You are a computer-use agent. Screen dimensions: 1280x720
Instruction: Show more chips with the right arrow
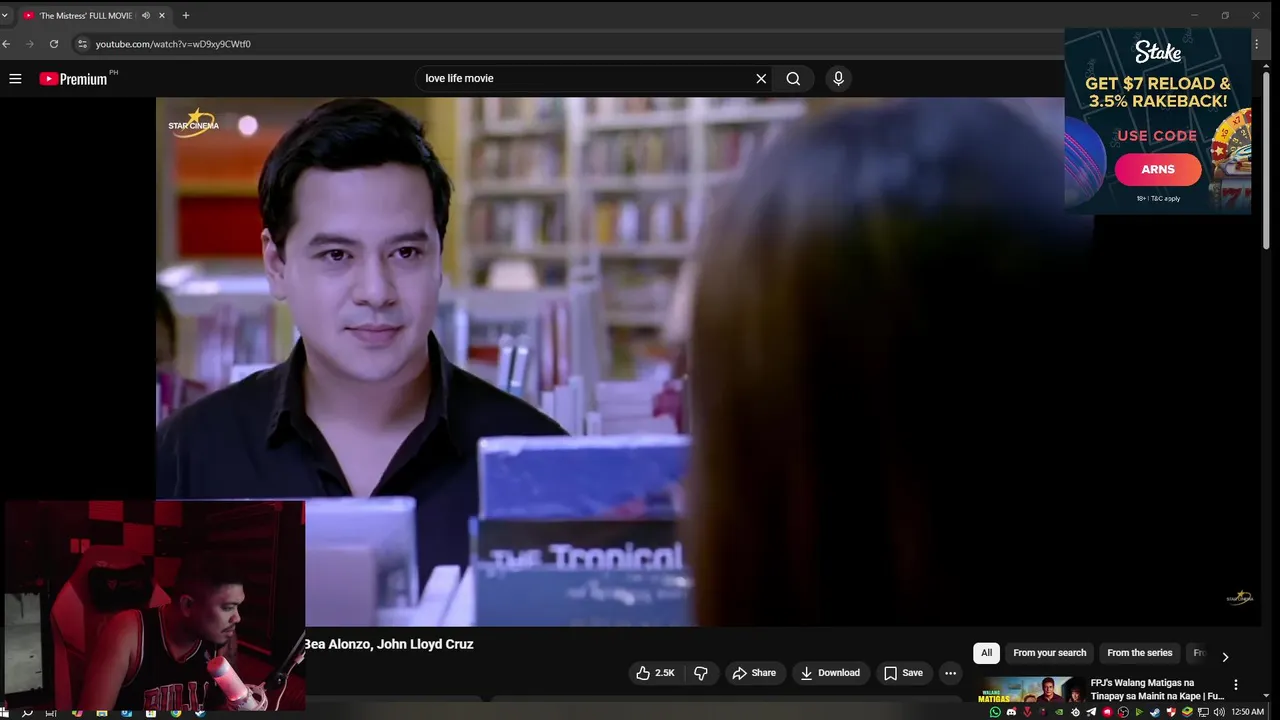(x=1225, y=657)
